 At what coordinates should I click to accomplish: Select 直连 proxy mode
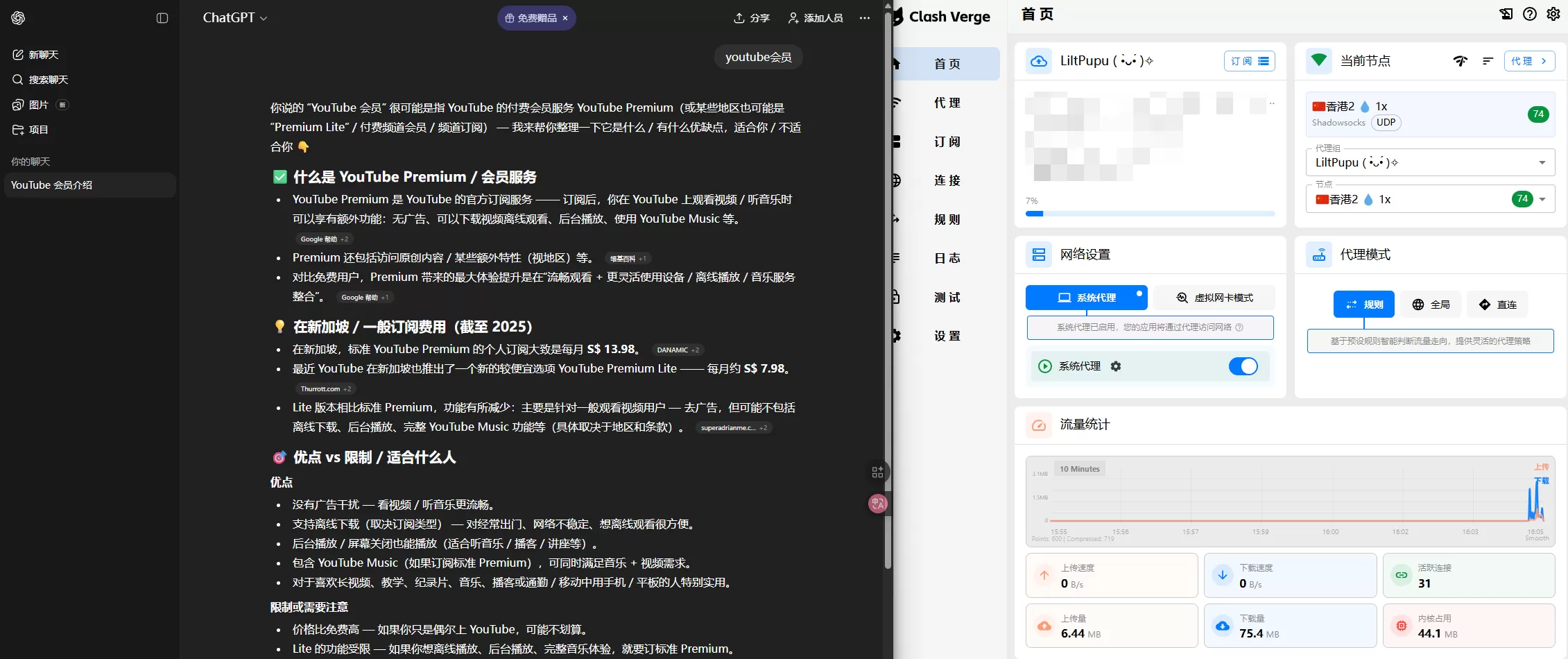(x=1498, y=305)
